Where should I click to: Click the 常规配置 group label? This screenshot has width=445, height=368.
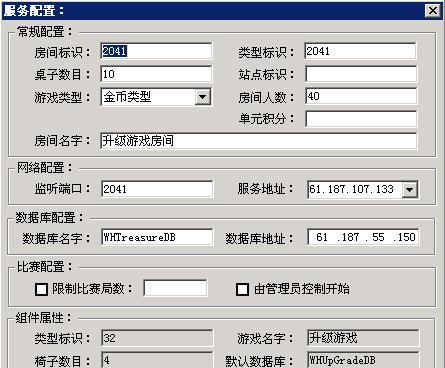point(44,32)
